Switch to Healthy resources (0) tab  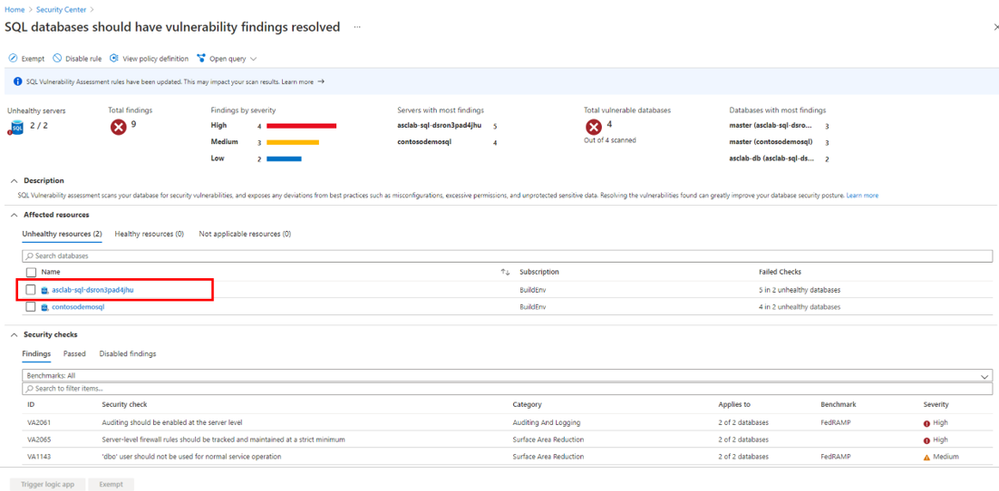click(x=149, y=234)
